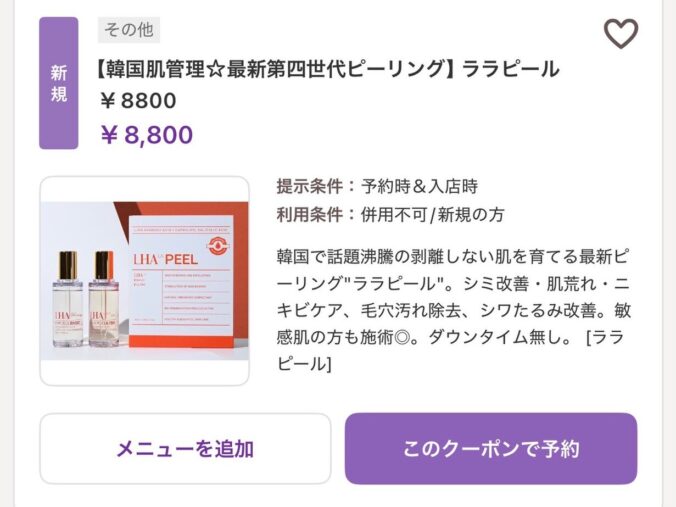Tap the heart favorite icon
Screen dimensions: 676x507
point(620,33)
